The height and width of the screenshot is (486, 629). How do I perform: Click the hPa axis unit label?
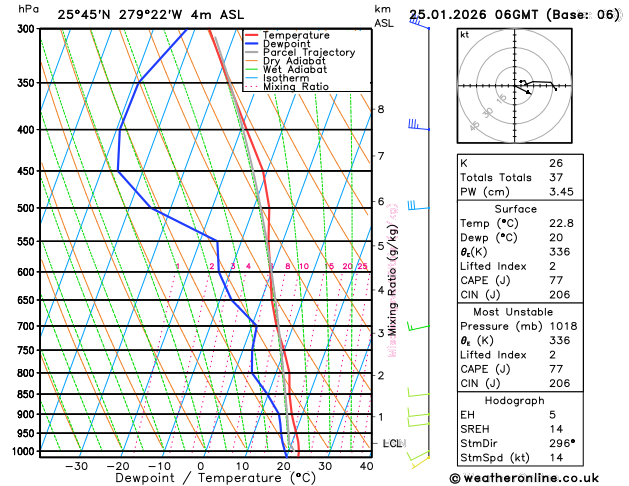click(x=28, y=10)
